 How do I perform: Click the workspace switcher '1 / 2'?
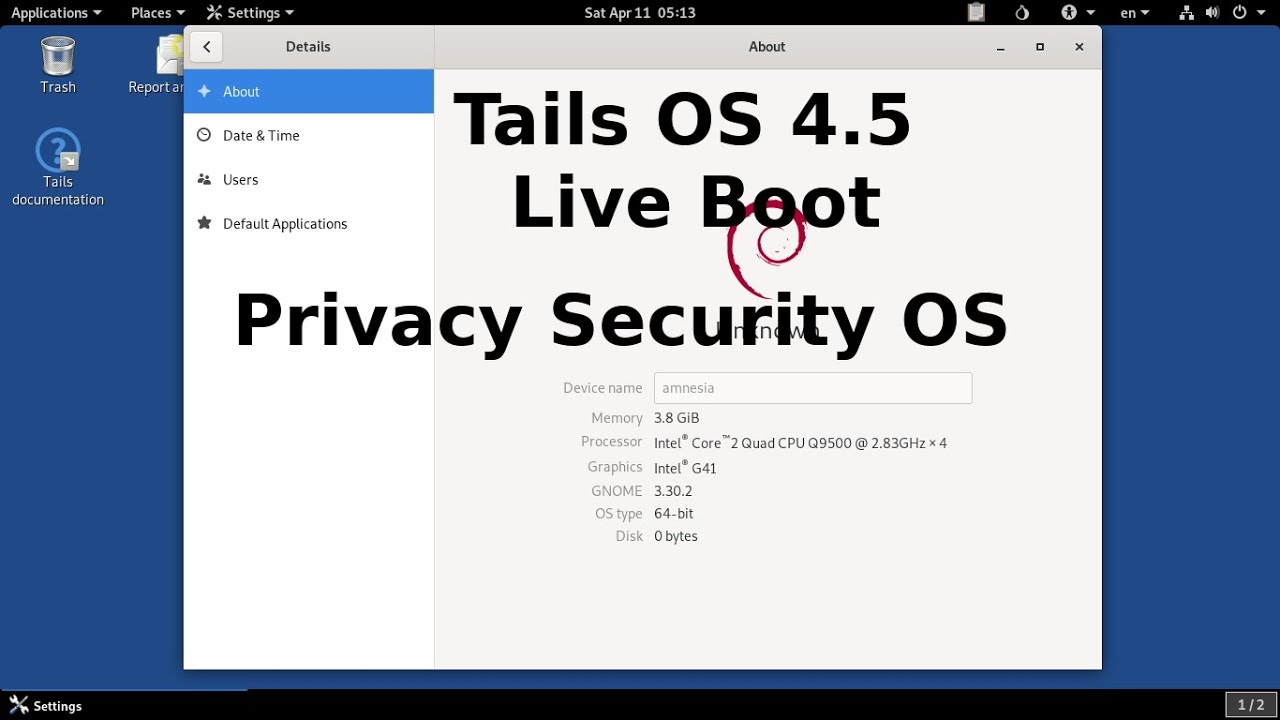point(1251,705)
